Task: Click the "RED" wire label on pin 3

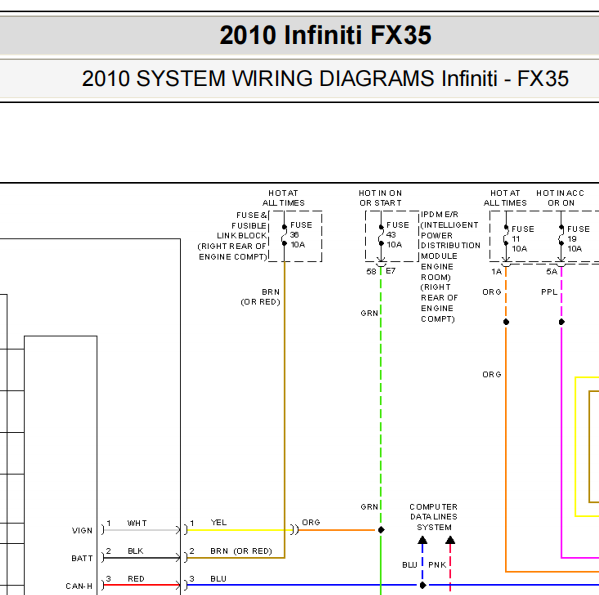Action: (x=136, y=579)
